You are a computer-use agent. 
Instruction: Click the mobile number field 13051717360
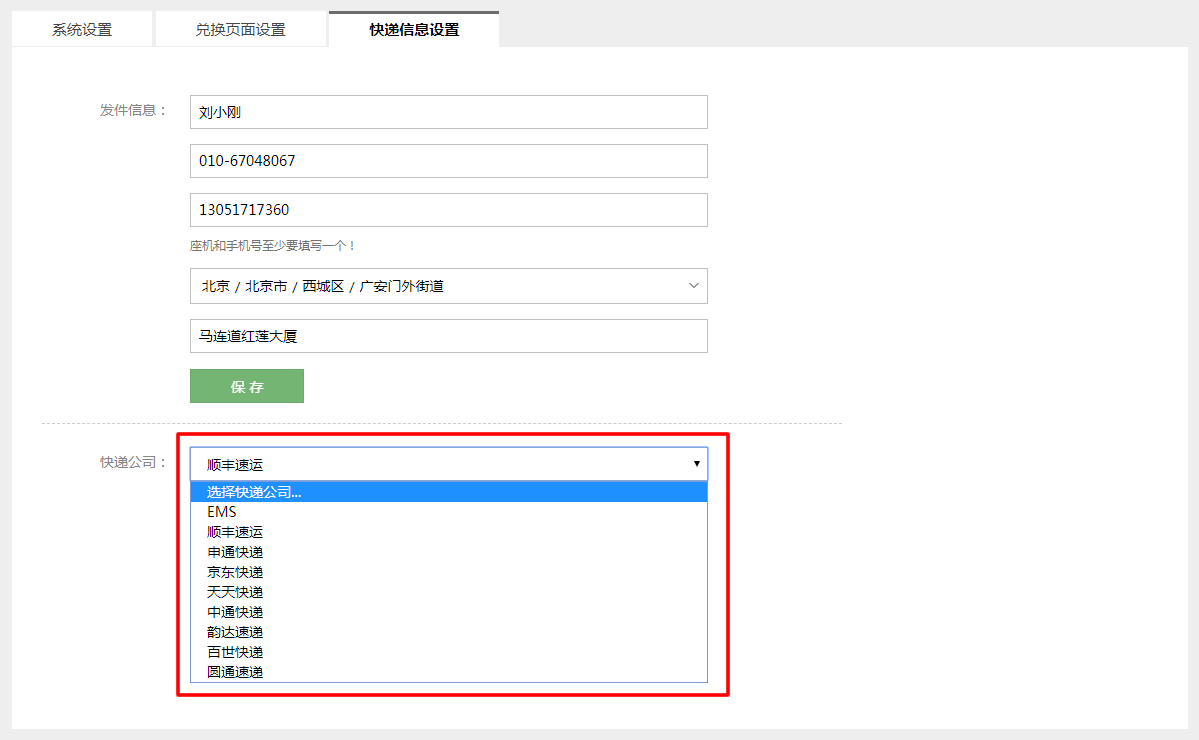click(x=449, y=210)
